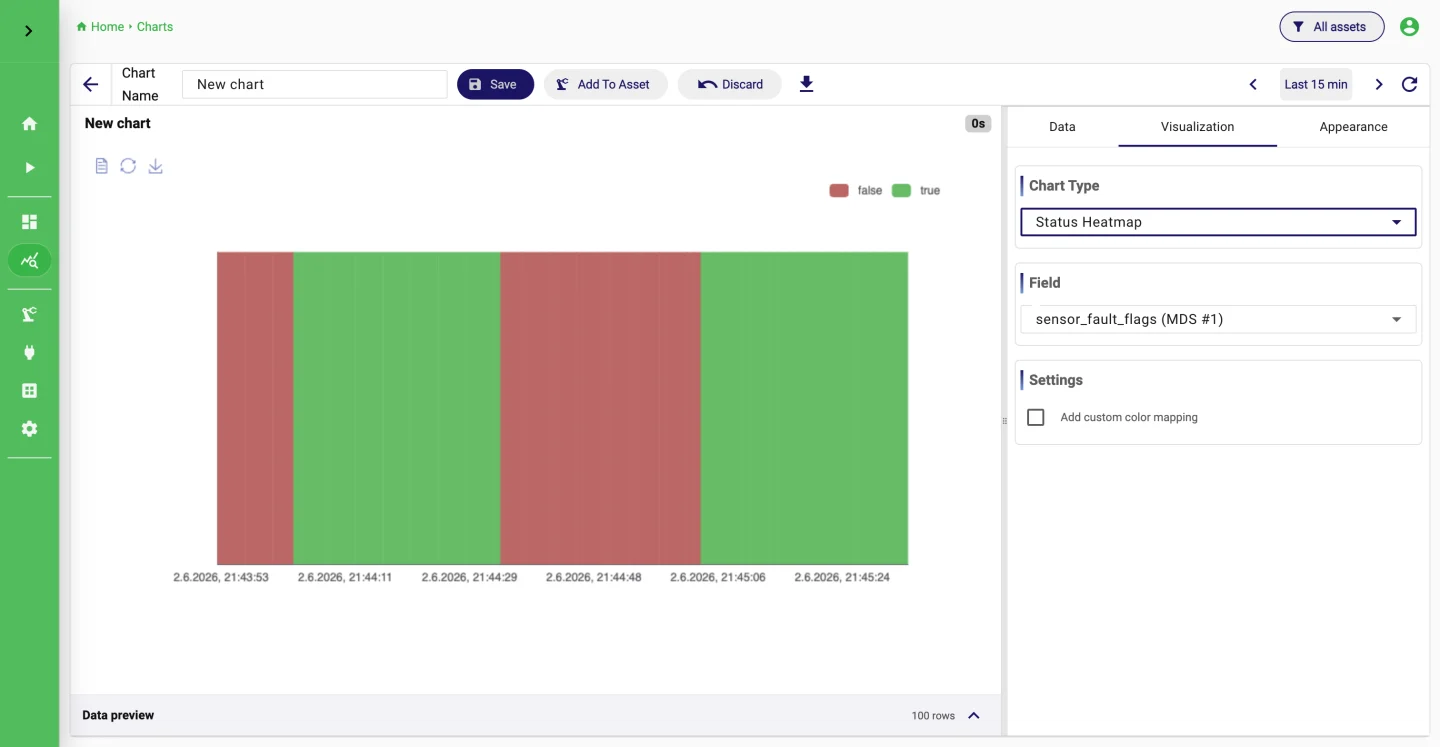Open the connector plug icon in sidebar
The height and width of the screenshot is (747, 1440).
[x=29, y=352]
